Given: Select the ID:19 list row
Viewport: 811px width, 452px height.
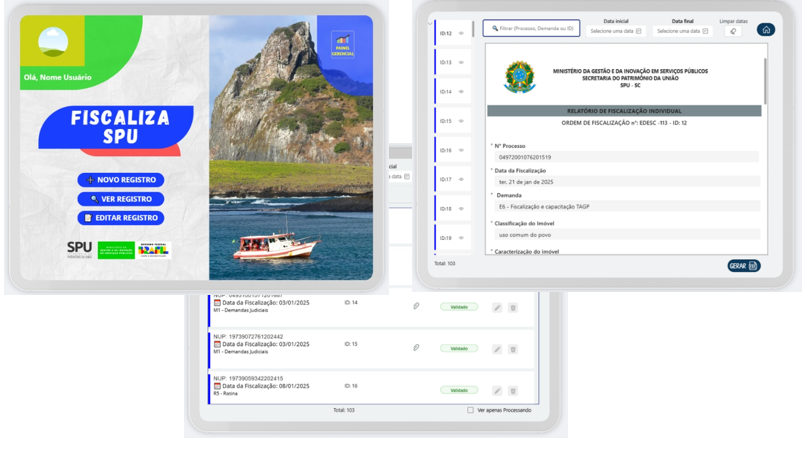Looking at the screenshot, I should [453, 238].
